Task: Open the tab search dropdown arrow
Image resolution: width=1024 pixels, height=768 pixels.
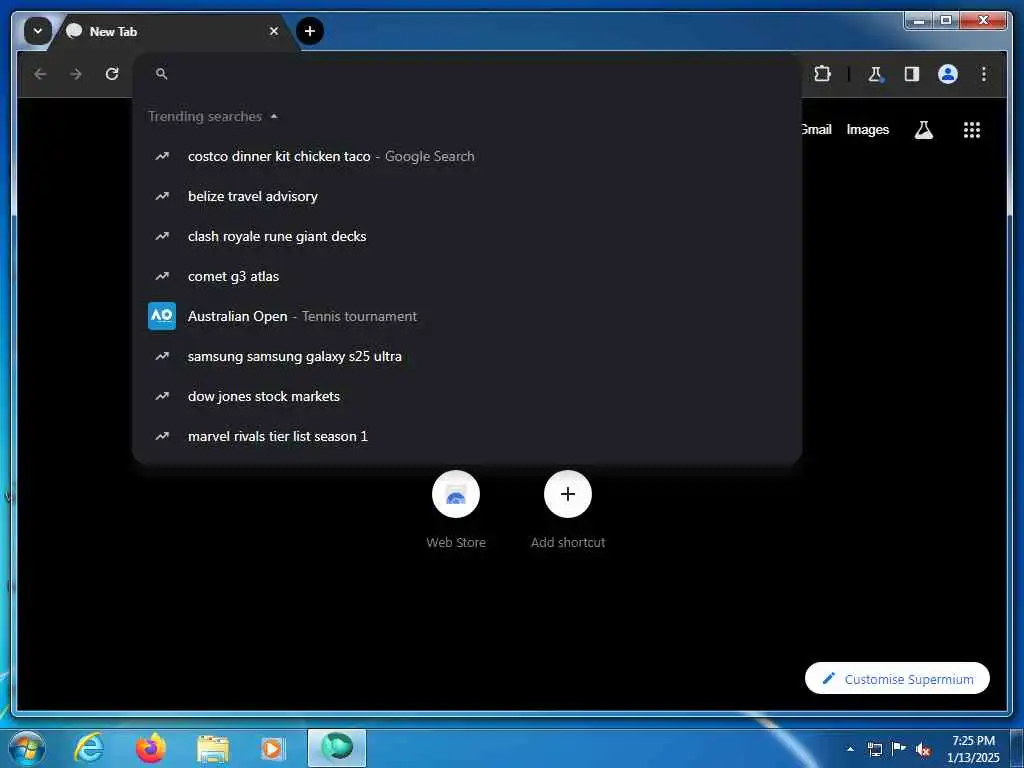Action: (38, 31)
